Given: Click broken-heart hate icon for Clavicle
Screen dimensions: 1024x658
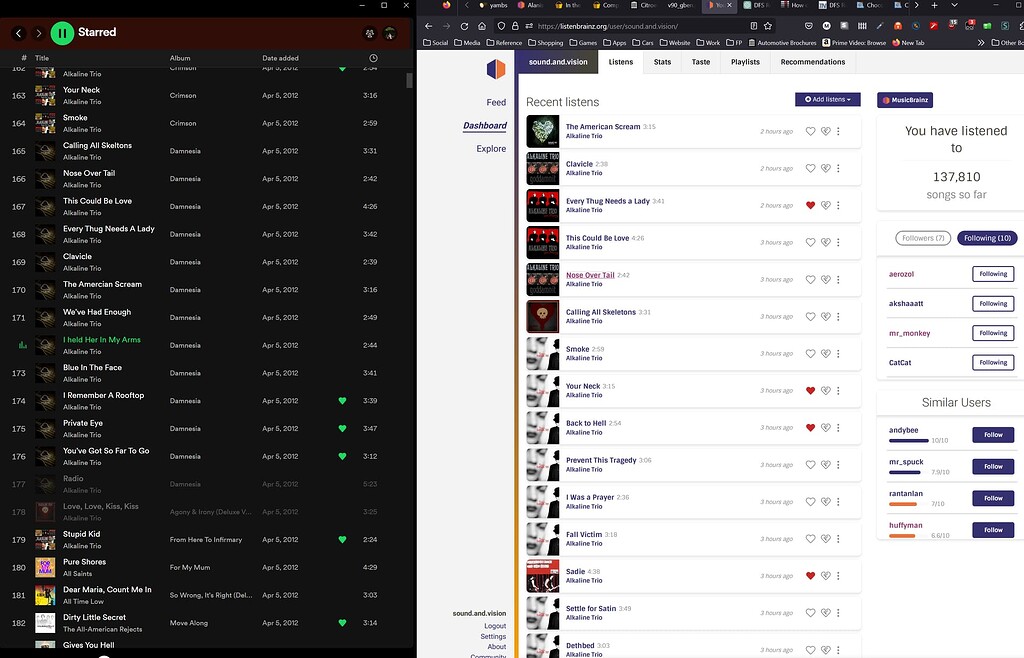Looking at the screenshot, I should pos(826,168).
